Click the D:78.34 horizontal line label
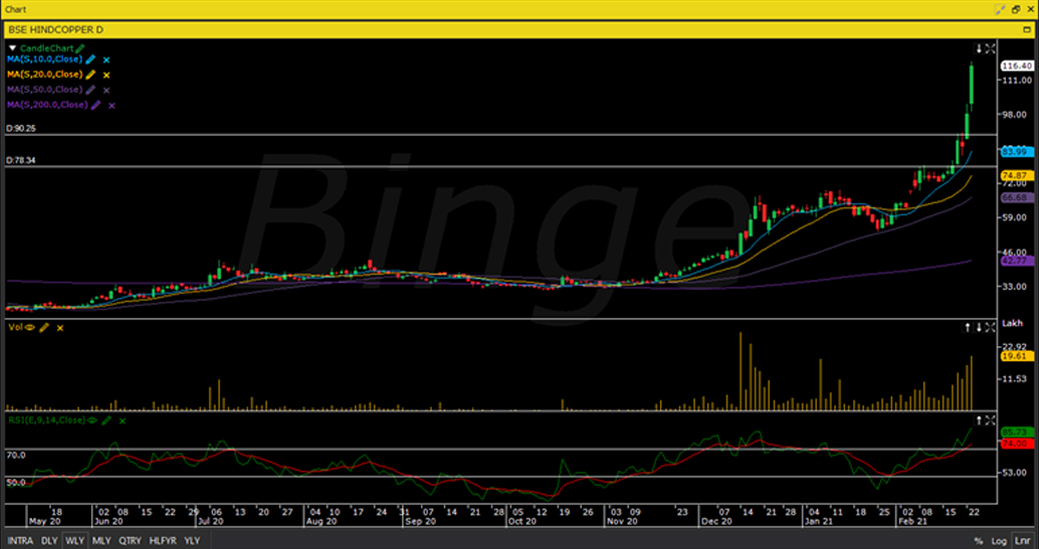Image resolution: width=1039 pixels, height=549 pixels. [21, 160]
